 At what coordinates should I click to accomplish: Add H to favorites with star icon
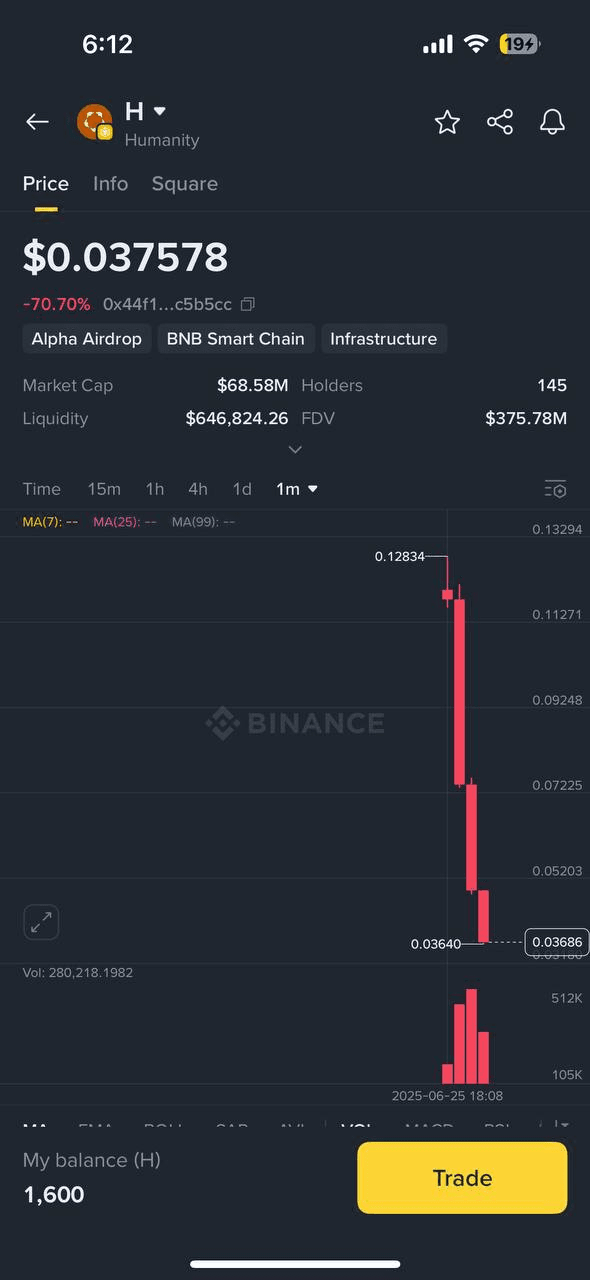[x=447, y=122]
